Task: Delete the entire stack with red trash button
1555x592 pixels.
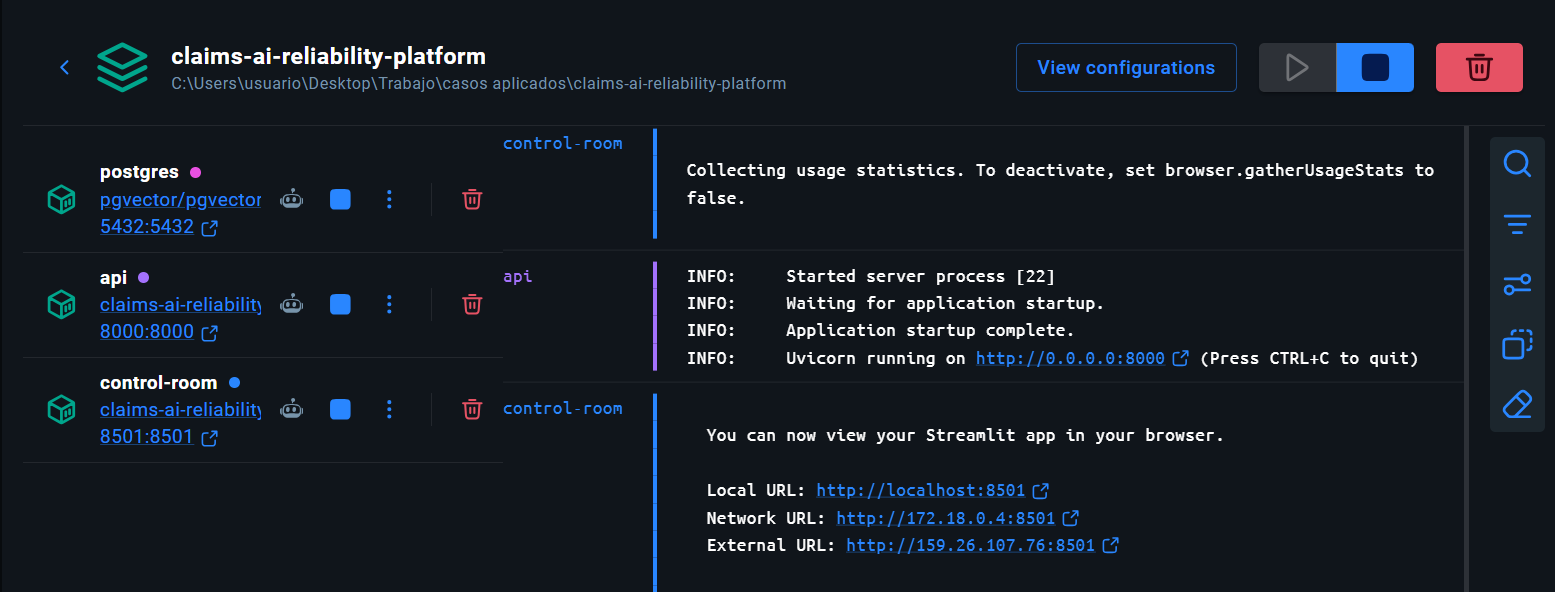Action: point(1479,67)
